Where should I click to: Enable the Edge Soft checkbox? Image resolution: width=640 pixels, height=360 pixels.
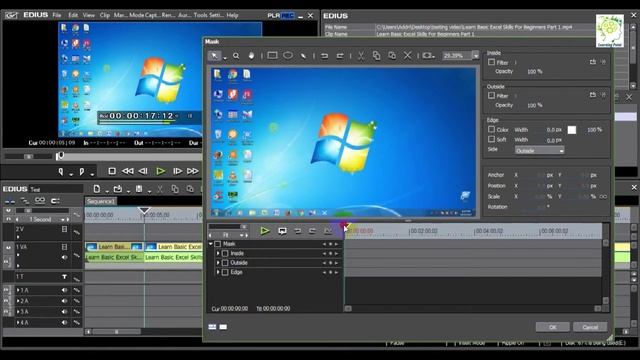[491, 139]
